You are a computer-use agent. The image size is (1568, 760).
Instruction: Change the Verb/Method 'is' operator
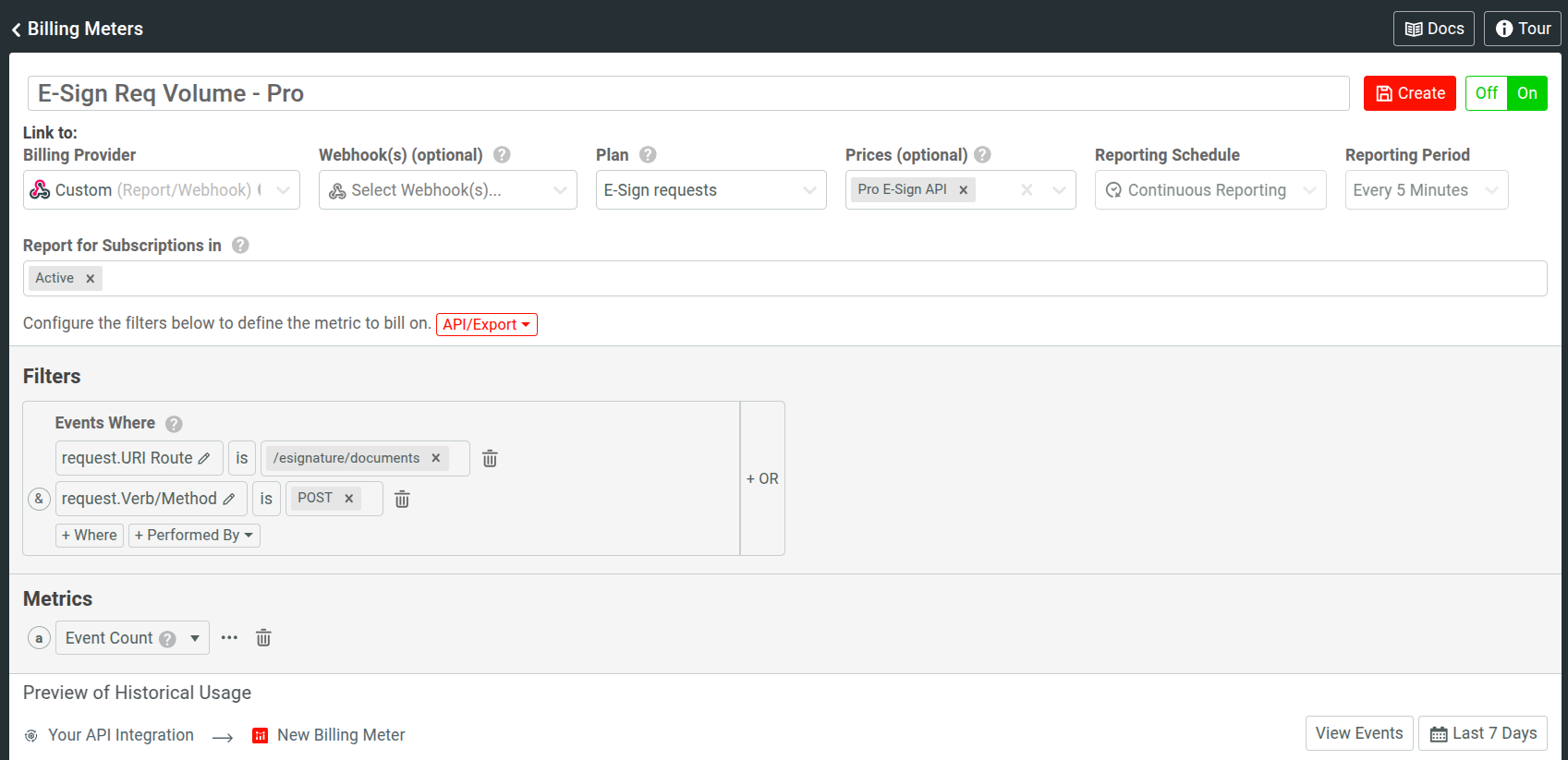coord(266,499)
